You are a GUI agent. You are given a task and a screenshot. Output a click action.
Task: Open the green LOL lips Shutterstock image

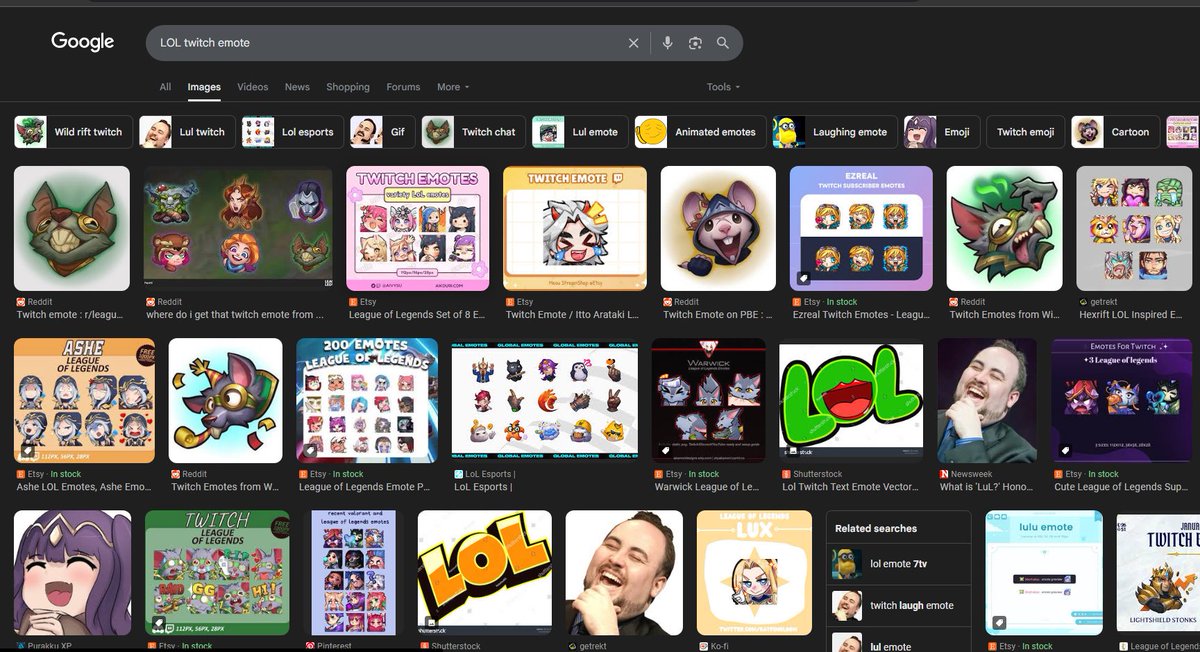(851, 400)
